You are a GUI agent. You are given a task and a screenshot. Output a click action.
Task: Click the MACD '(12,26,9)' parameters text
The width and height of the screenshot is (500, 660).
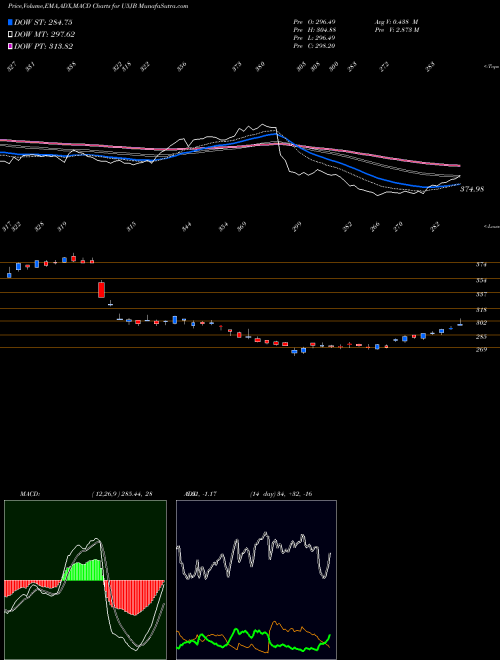[122, 494]
